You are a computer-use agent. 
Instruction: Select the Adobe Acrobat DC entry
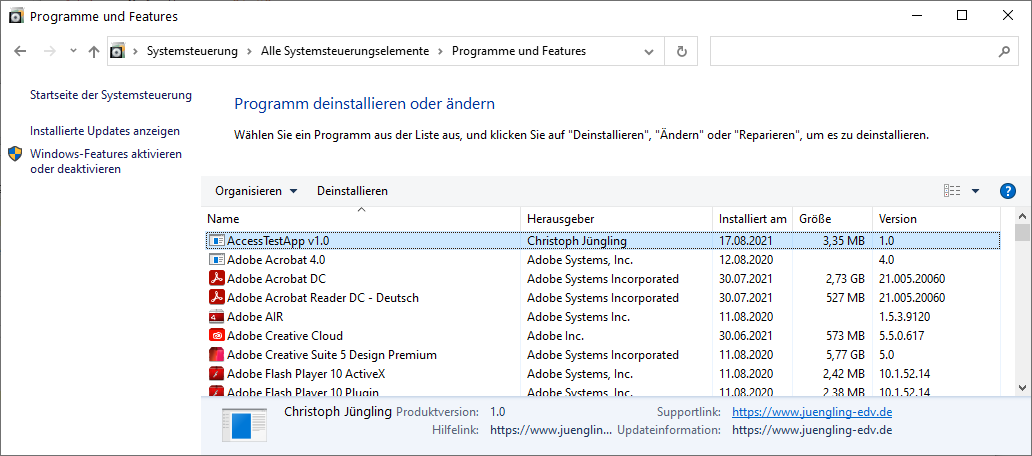(603, 279)
